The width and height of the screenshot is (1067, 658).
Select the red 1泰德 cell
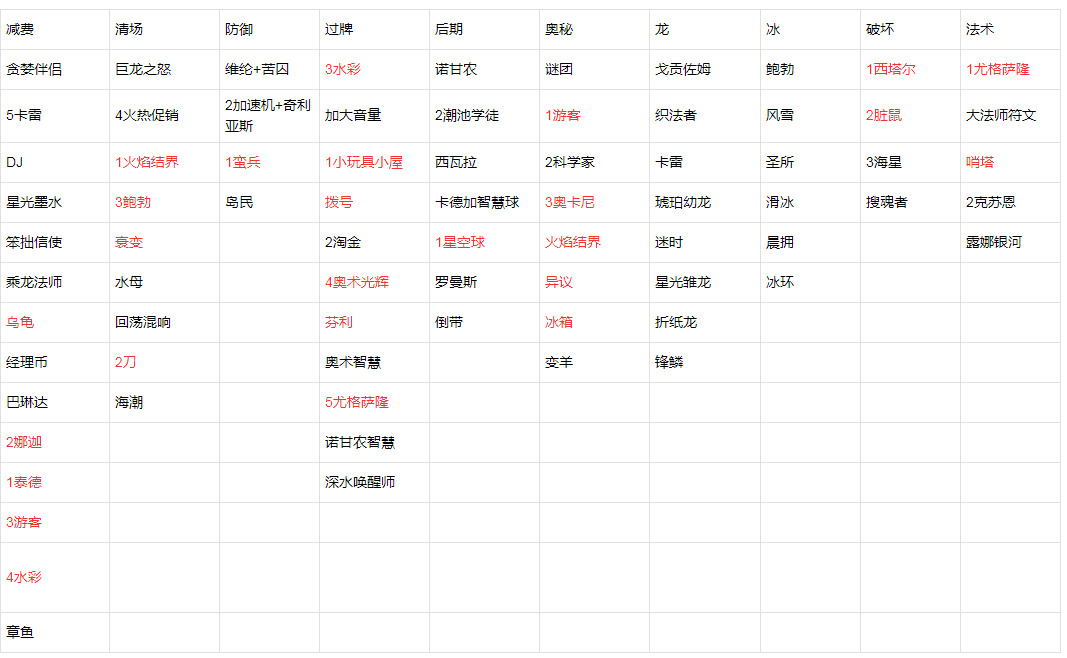coord(24,482)
